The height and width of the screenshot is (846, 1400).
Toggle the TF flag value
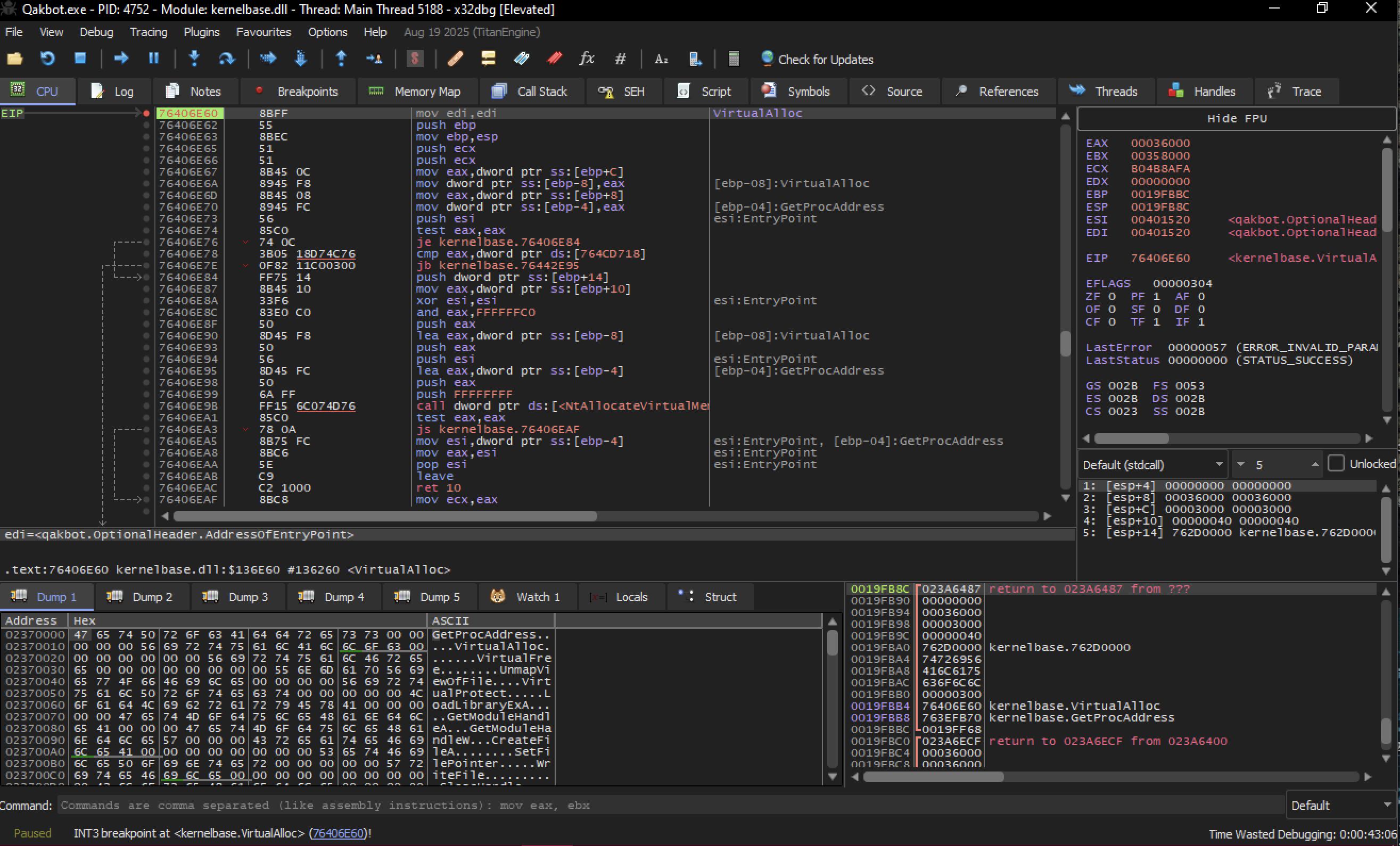coord(1156,322)
